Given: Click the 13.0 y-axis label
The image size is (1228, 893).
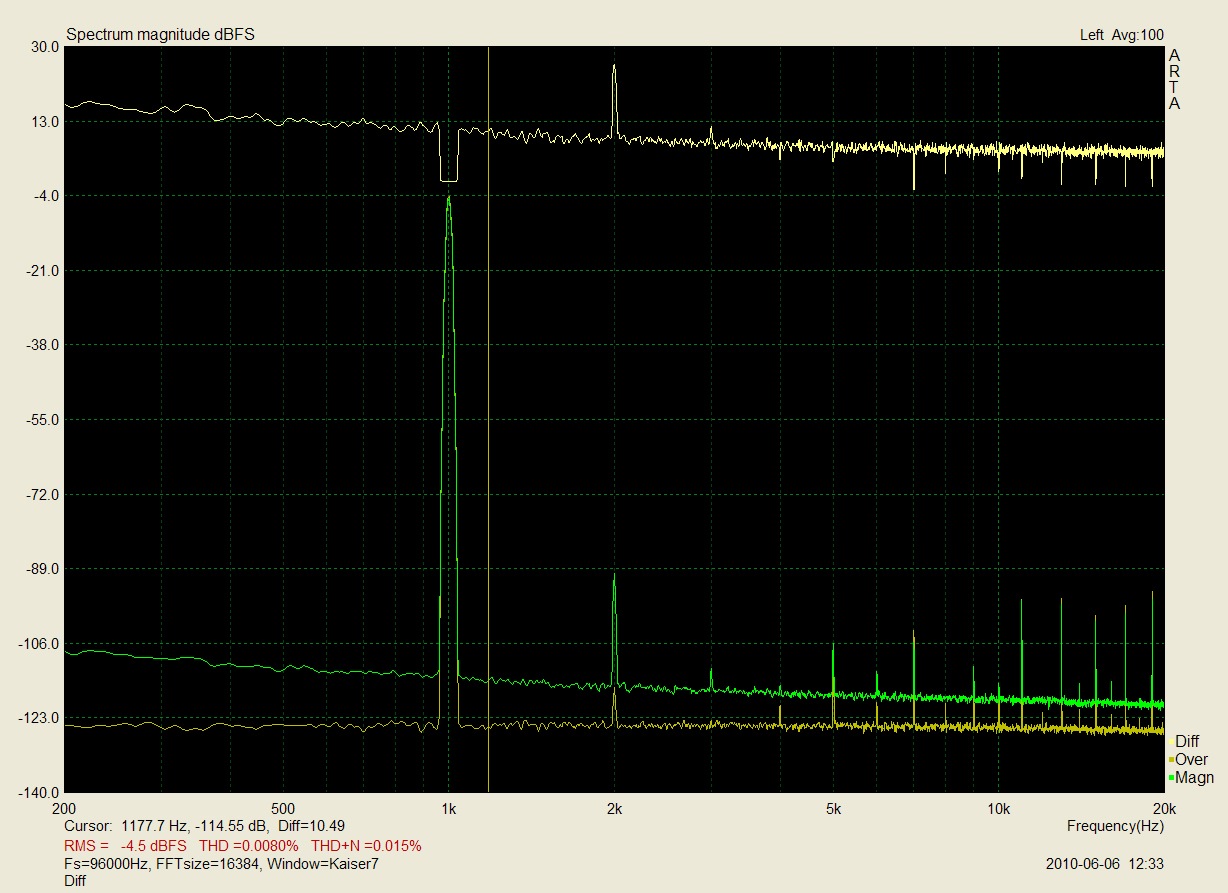Looking at the screenshot, I should pyautogui.click(x=47, y=122).
